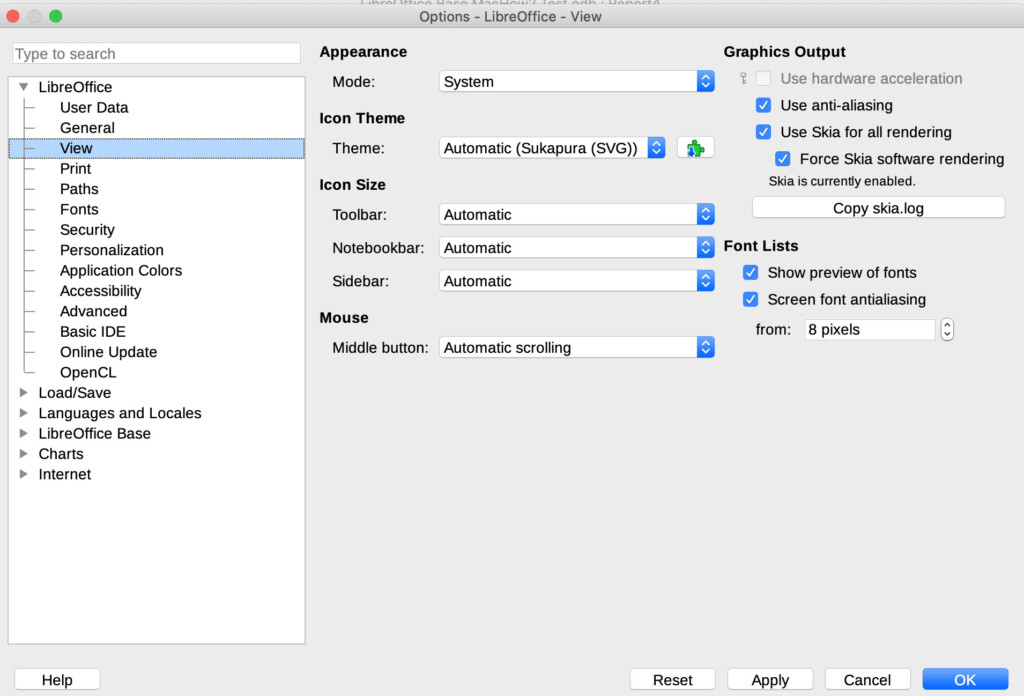Click the antialiasing from pixels field
This screenshot has width=1024, height=696.
pyautogui.click(x=870, y=330)
